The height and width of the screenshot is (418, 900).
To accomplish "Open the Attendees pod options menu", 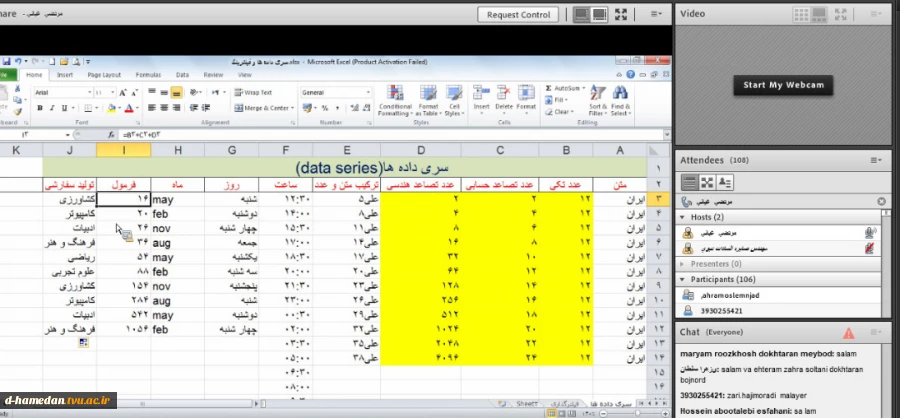I will (x=876, y=160).
